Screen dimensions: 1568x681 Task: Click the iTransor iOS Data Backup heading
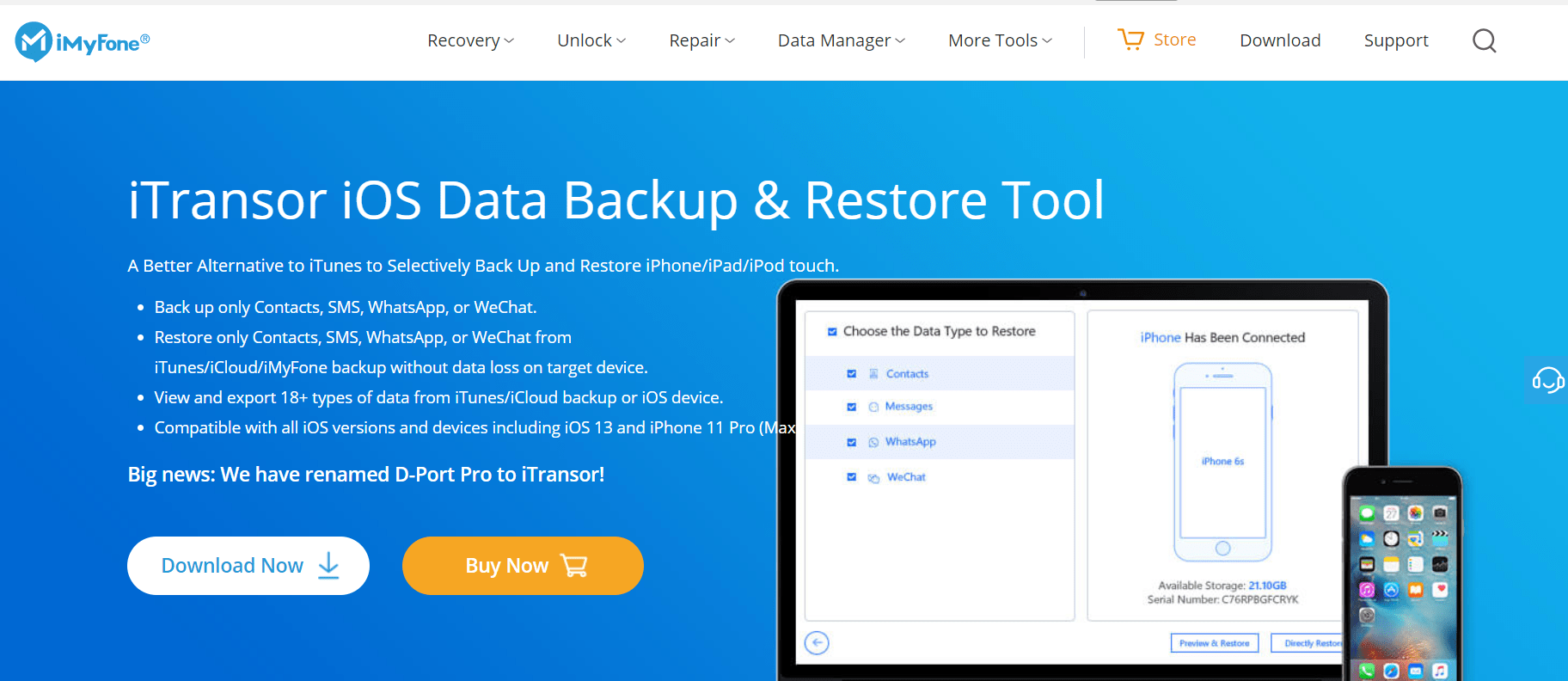616,200
